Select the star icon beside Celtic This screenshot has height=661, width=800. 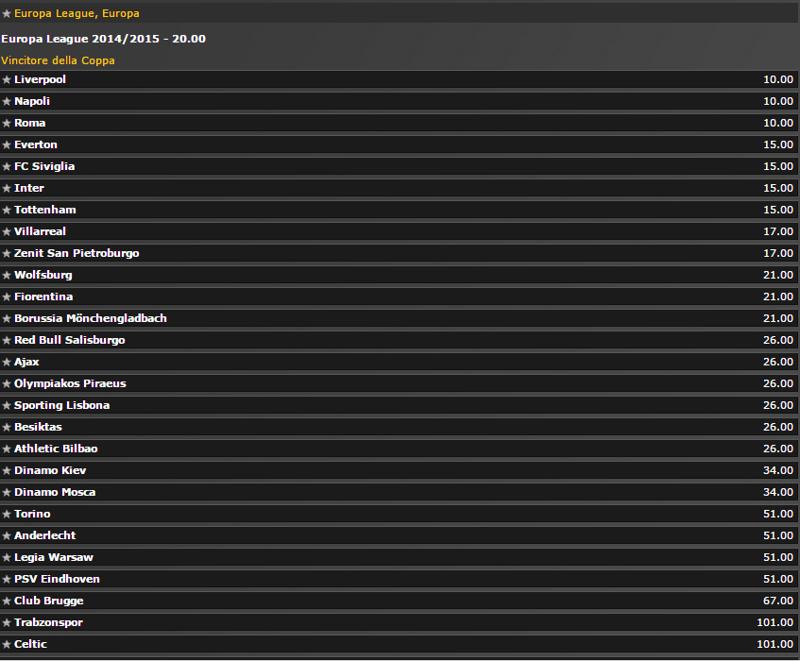coord(9,644)
